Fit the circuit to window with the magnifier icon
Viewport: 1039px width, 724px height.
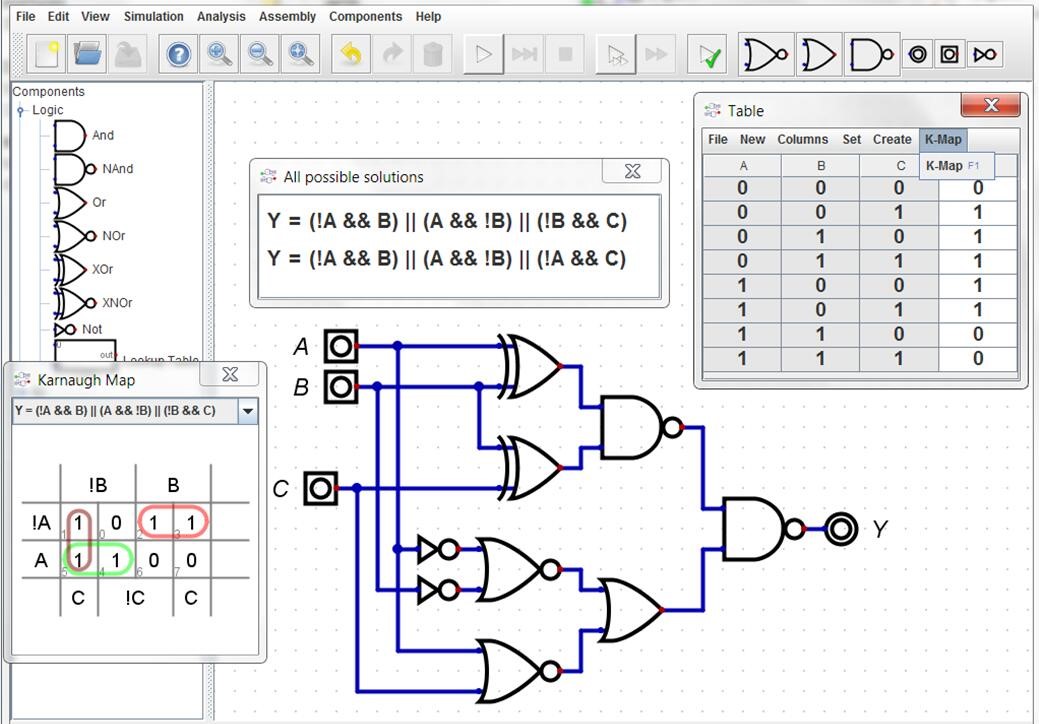coord(301,54)
